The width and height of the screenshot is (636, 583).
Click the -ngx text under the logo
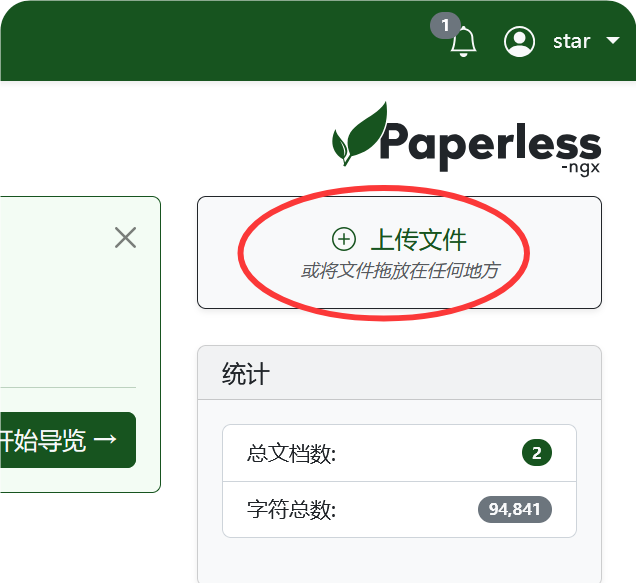point(580,168)
